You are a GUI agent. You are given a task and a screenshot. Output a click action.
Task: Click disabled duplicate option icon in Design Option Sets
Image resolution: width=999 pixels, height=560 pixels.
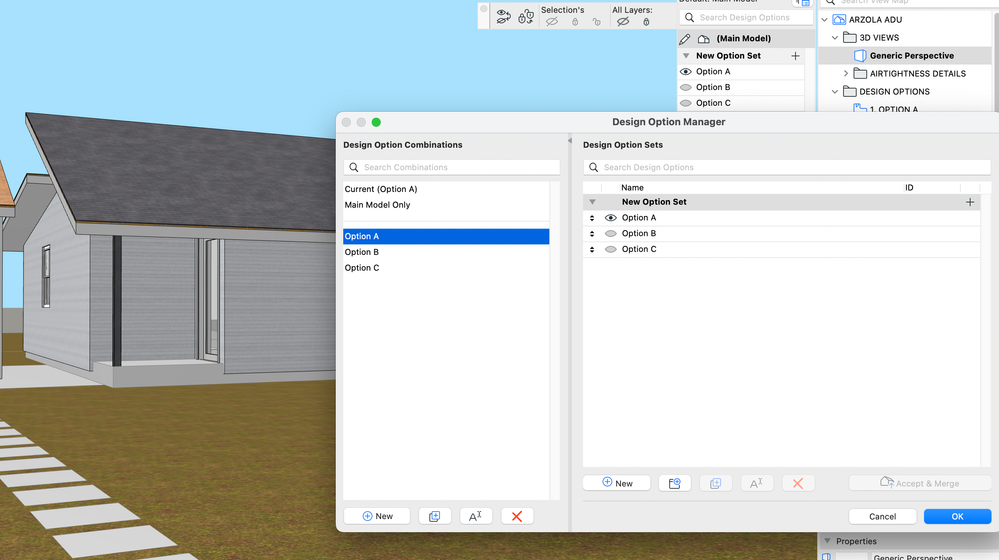point(715,484)
